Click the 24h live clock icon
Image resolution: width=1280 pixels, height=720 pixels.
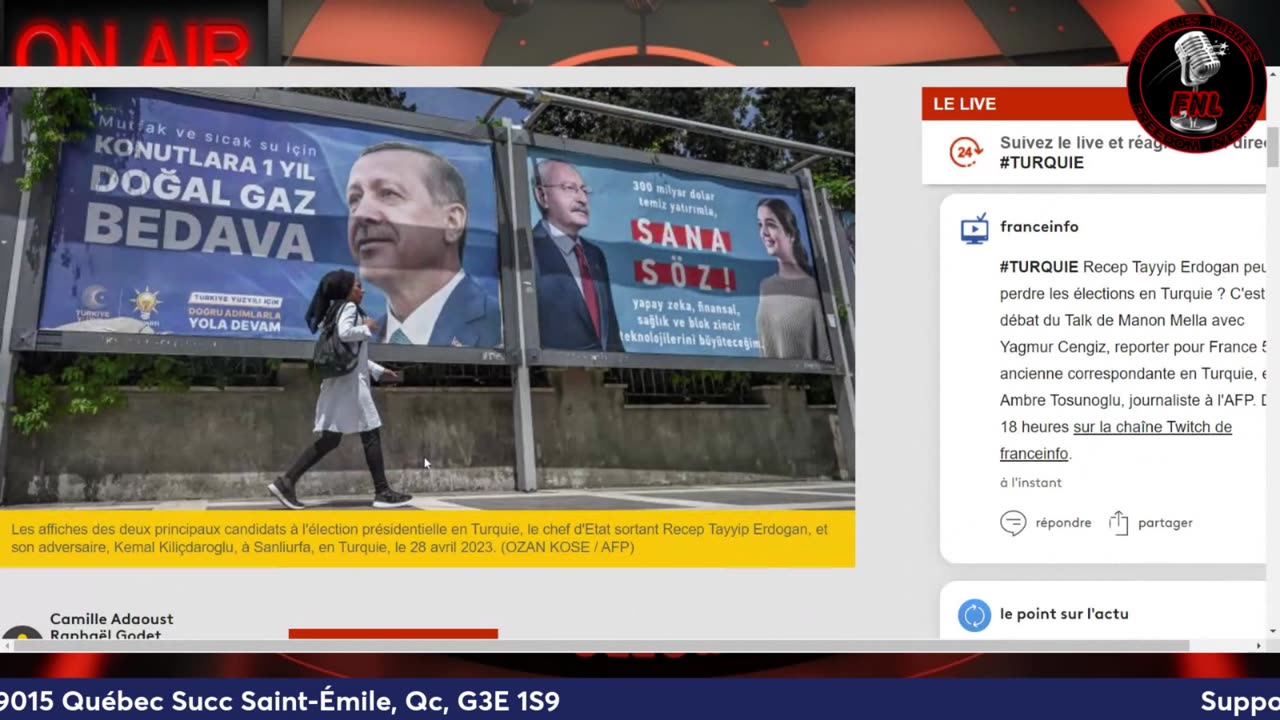pos(966,152)
